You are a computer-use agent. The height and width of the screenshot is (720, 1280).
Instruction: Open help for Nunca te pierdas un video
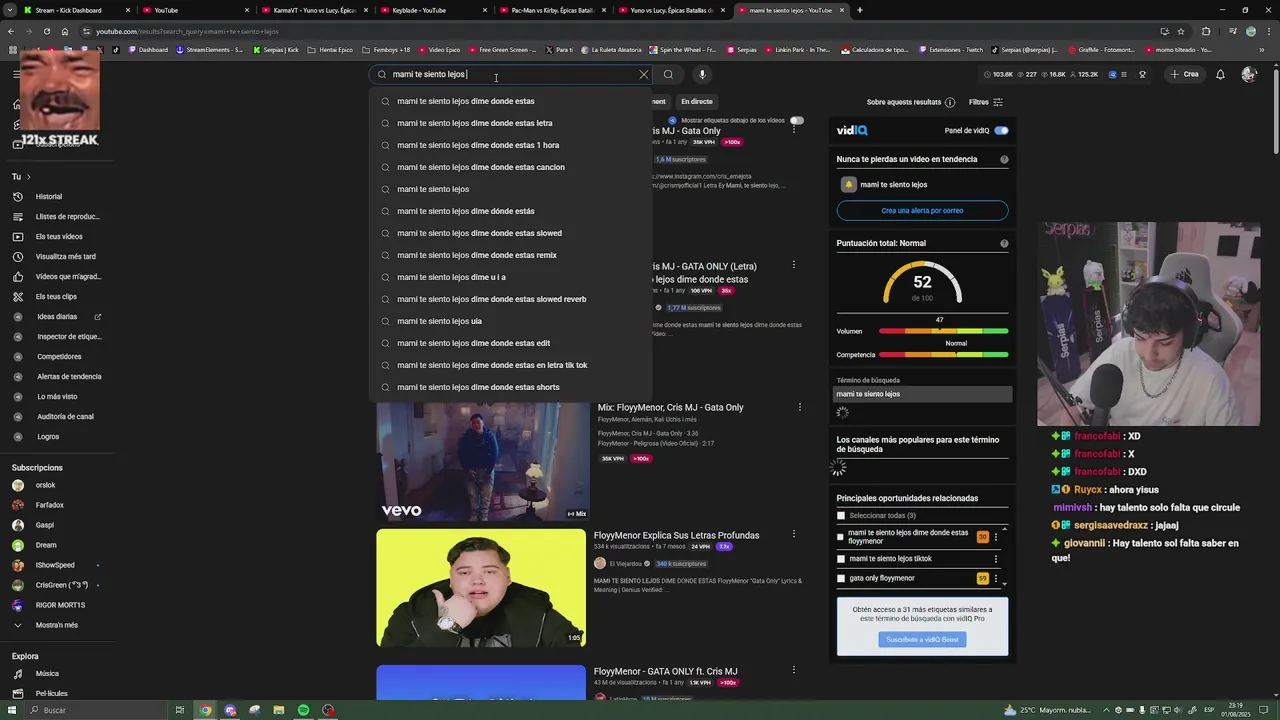pyautogui.click(x=1004, y=159)
